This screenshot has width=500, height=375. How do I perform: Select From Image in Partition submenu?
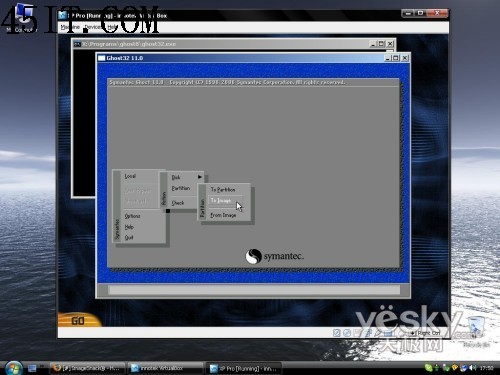pyautogui.click(x=223, y=215)
